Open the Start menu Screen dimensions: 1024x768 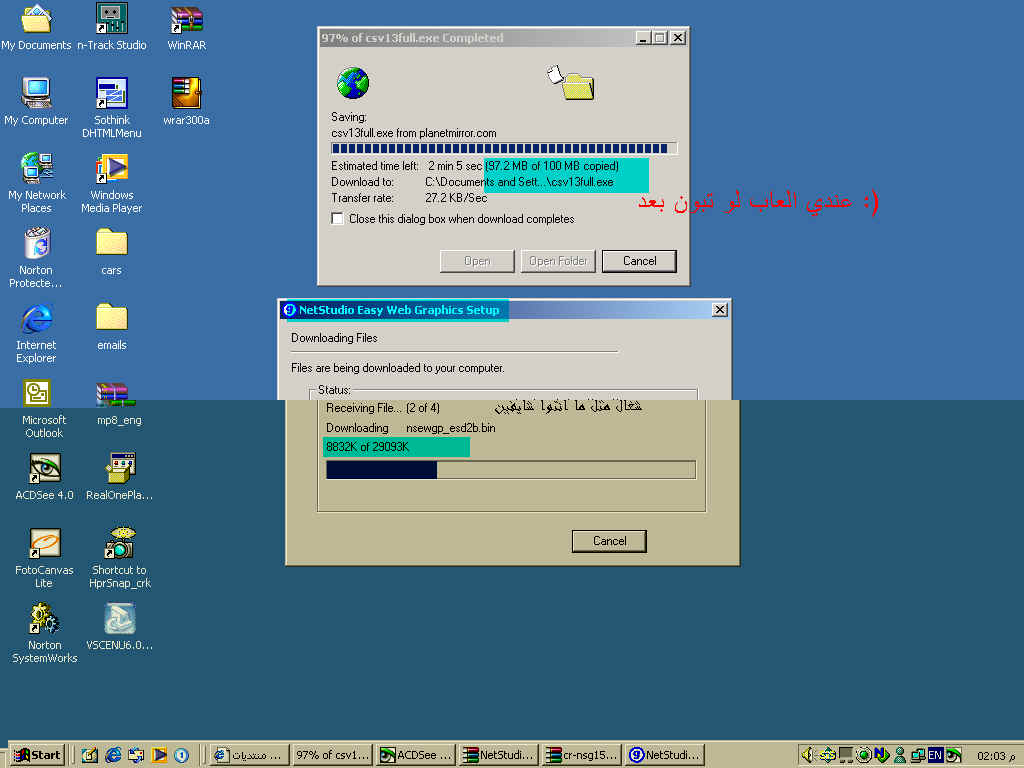click(x=38, y=755)
